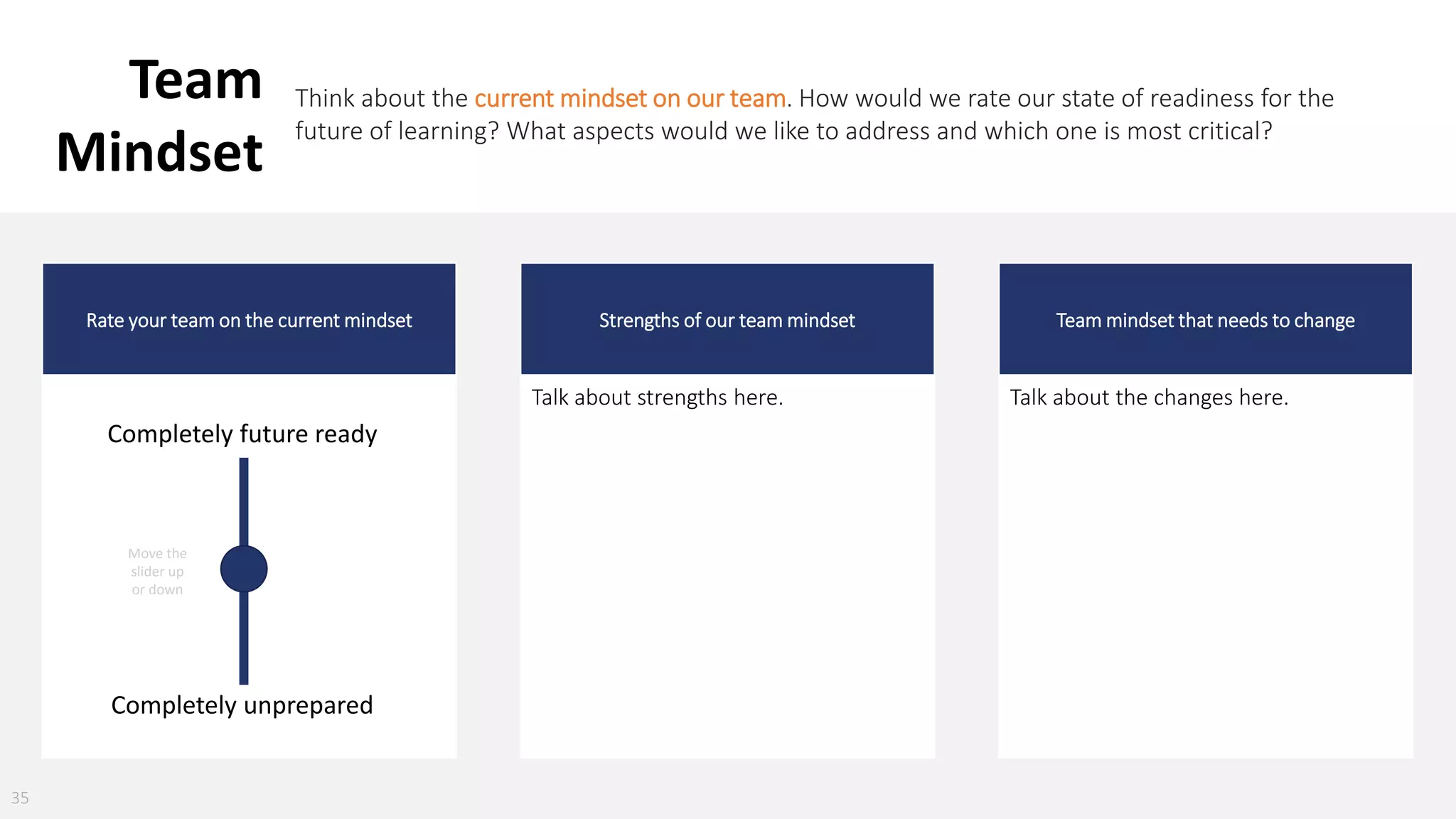Screen dimensions: 1456x819
Task: Click 'Strengths of our team mindset' header
Action: (727, 320)
